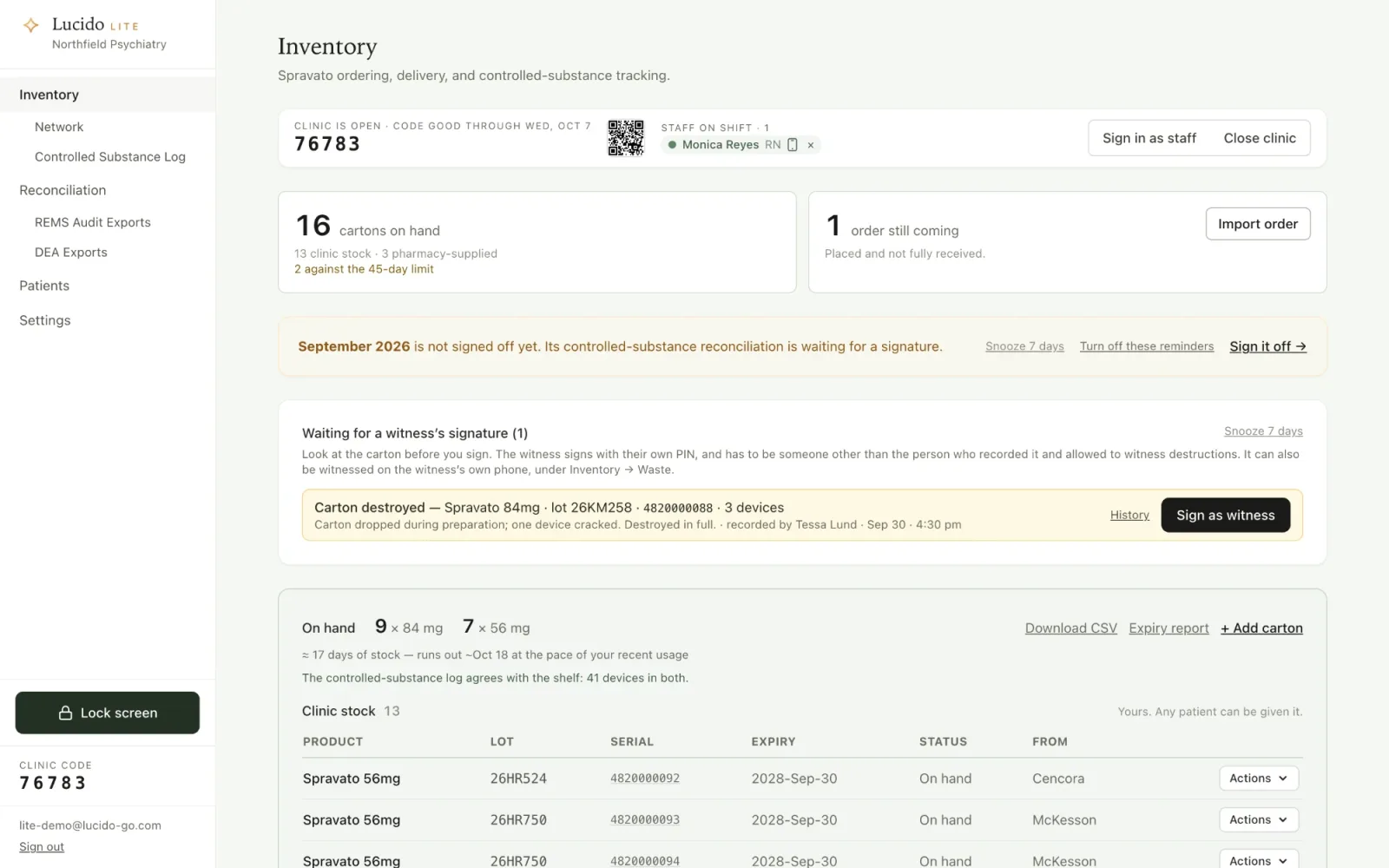Click the phone icon beside Monica Reyes
1389x868 pixels.
pyautogui.click(x=792, y=145)
